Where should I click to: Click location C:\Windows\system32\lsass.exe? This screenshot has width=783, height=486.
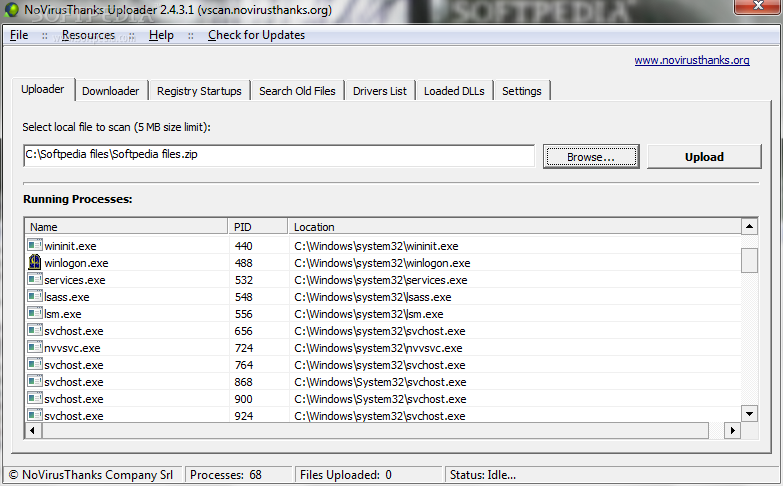point(373,297)
